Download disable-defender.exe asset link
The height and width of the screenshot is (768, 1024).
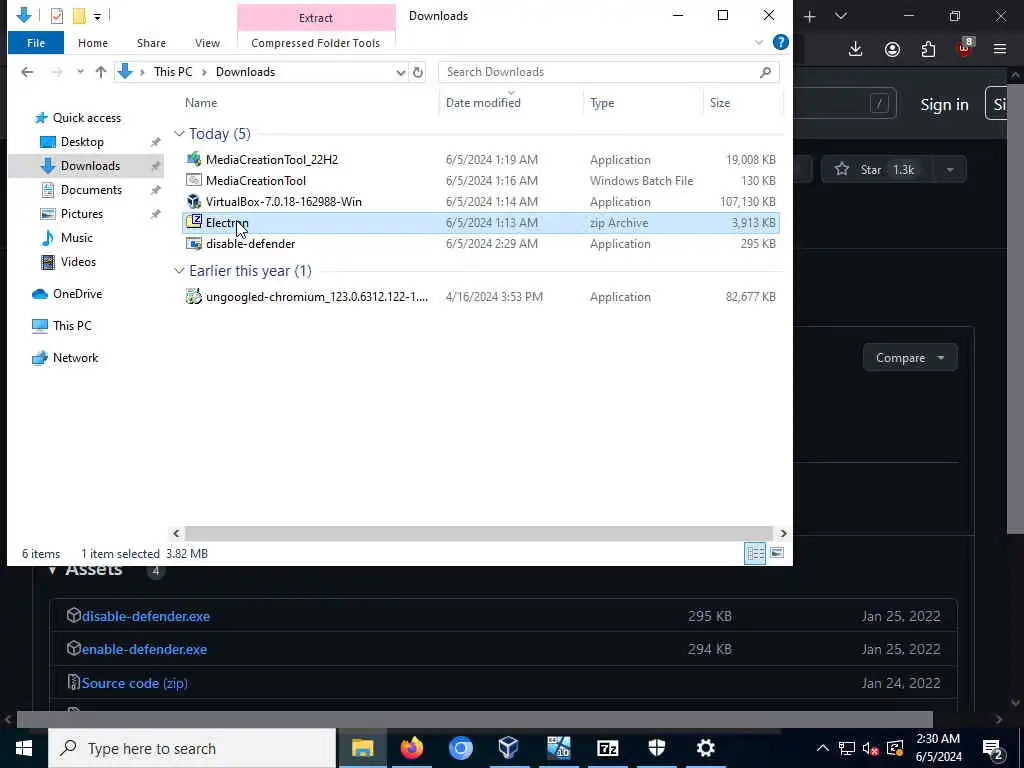click(x=146, y=616)
